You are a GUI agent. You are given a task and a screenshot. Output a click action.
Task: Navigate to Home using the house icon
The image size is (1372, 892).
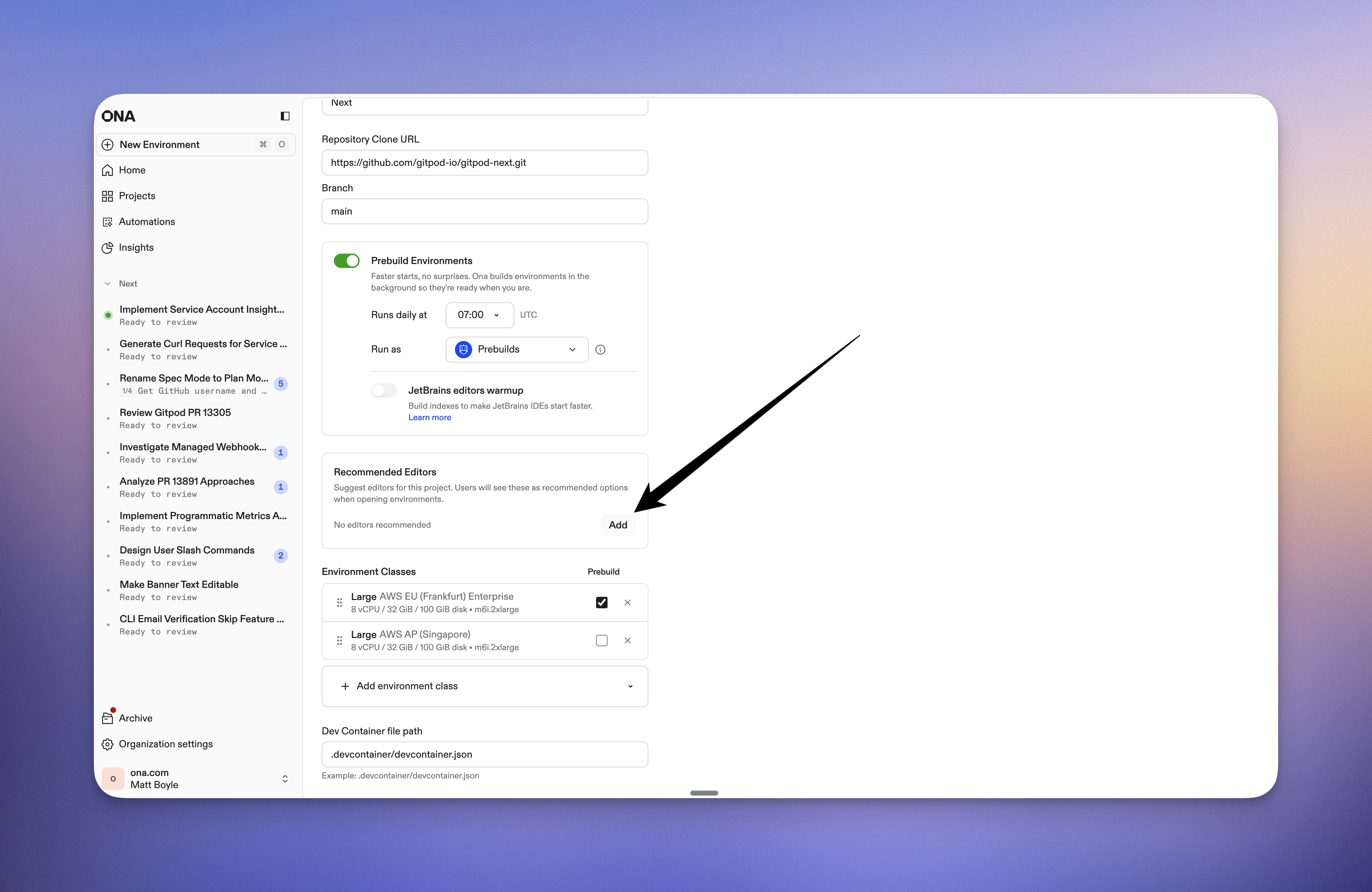click(x=108, y=170)
